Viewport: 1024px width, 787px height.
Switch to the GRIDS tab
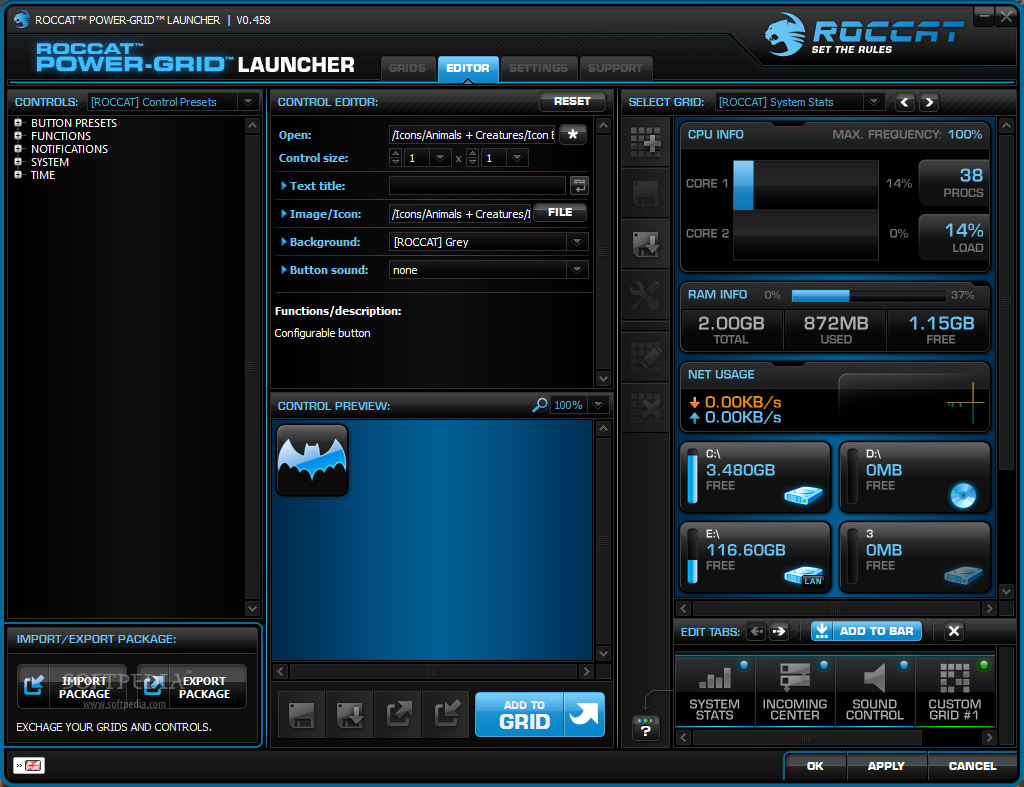[x=408, y=68]
